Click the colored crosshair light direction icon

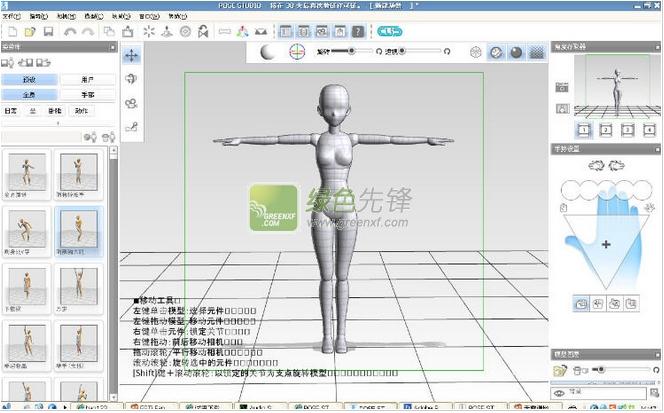coord(297,52)
